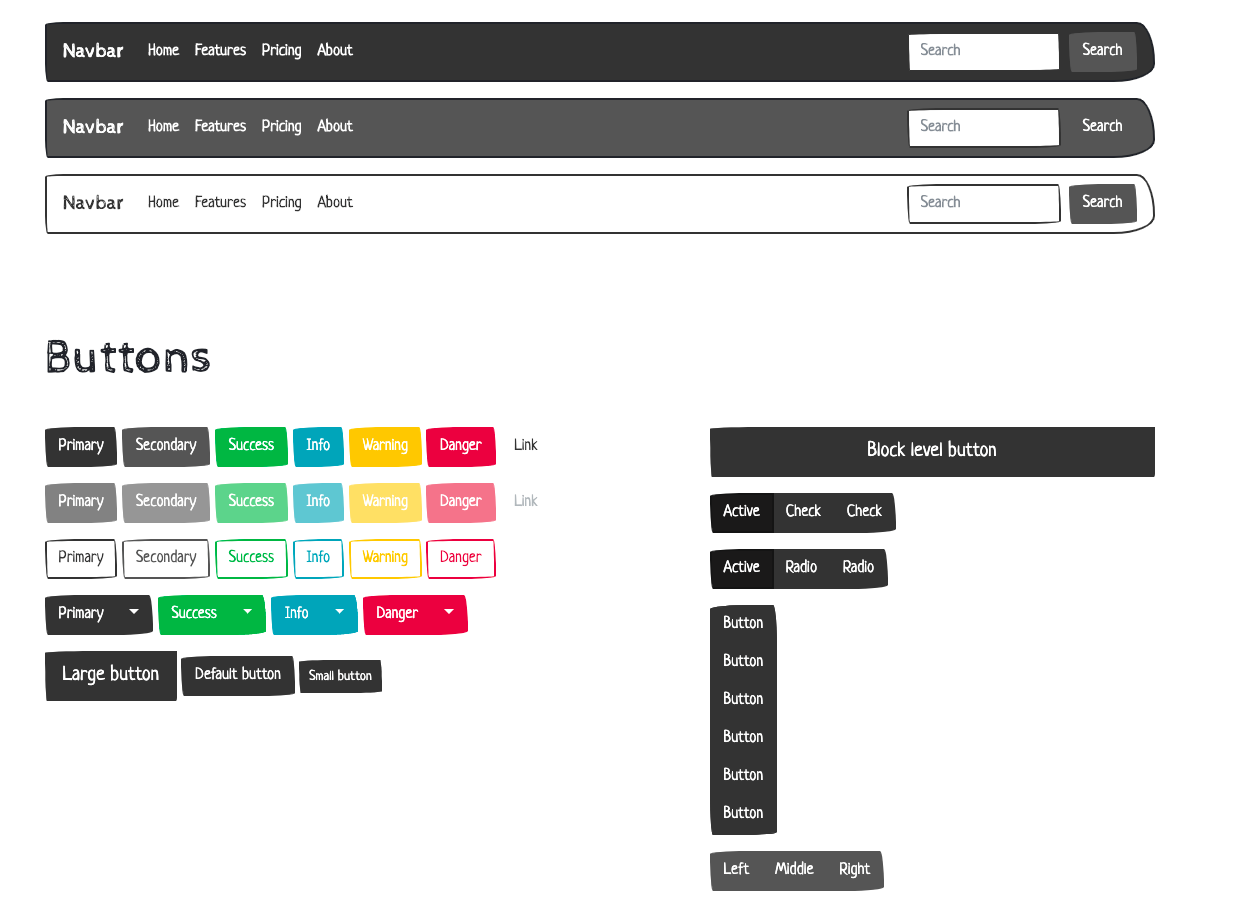Click the green outlined Success button
Image resolution: width=1239 pixels, height=898 pixels.
pyautogui.click(x=251, y=559)
